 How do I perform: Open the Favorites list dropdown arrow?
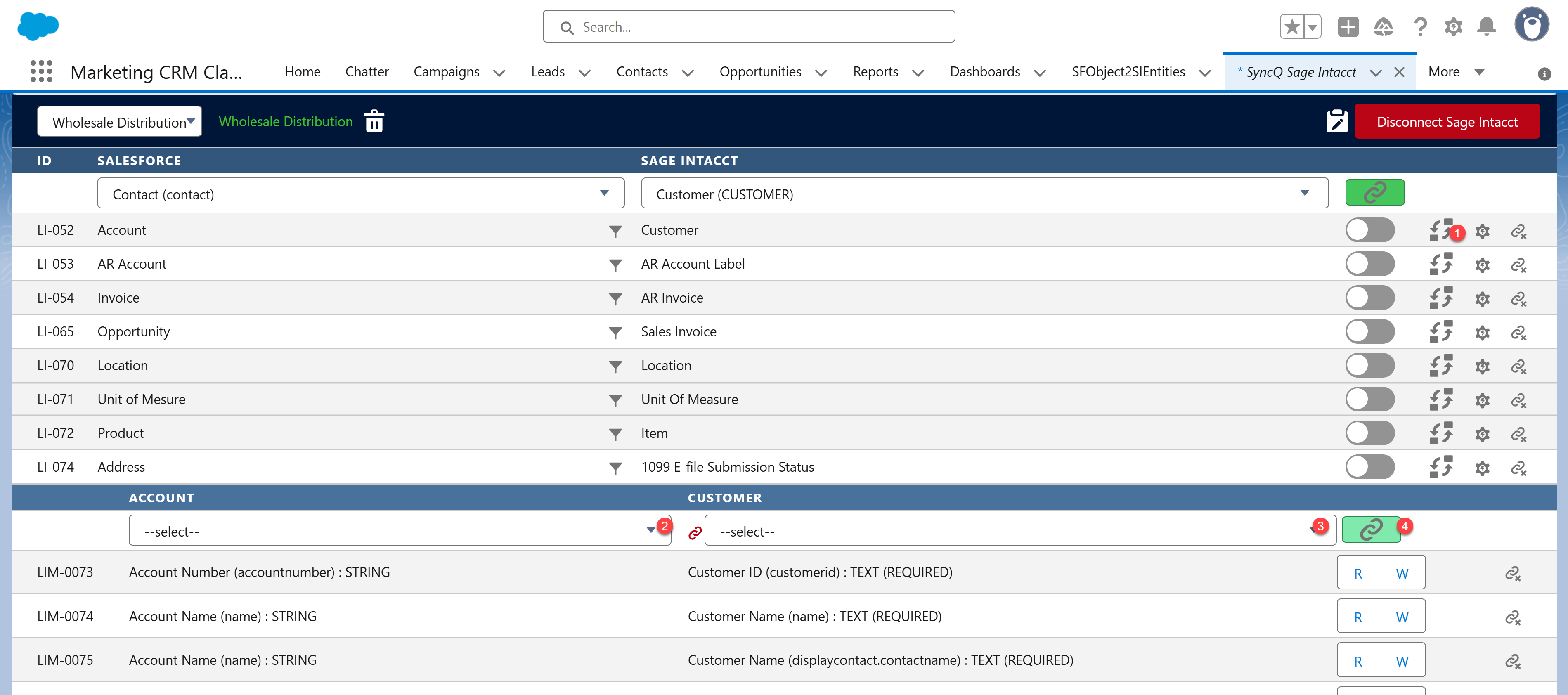tap(1313, 27)
